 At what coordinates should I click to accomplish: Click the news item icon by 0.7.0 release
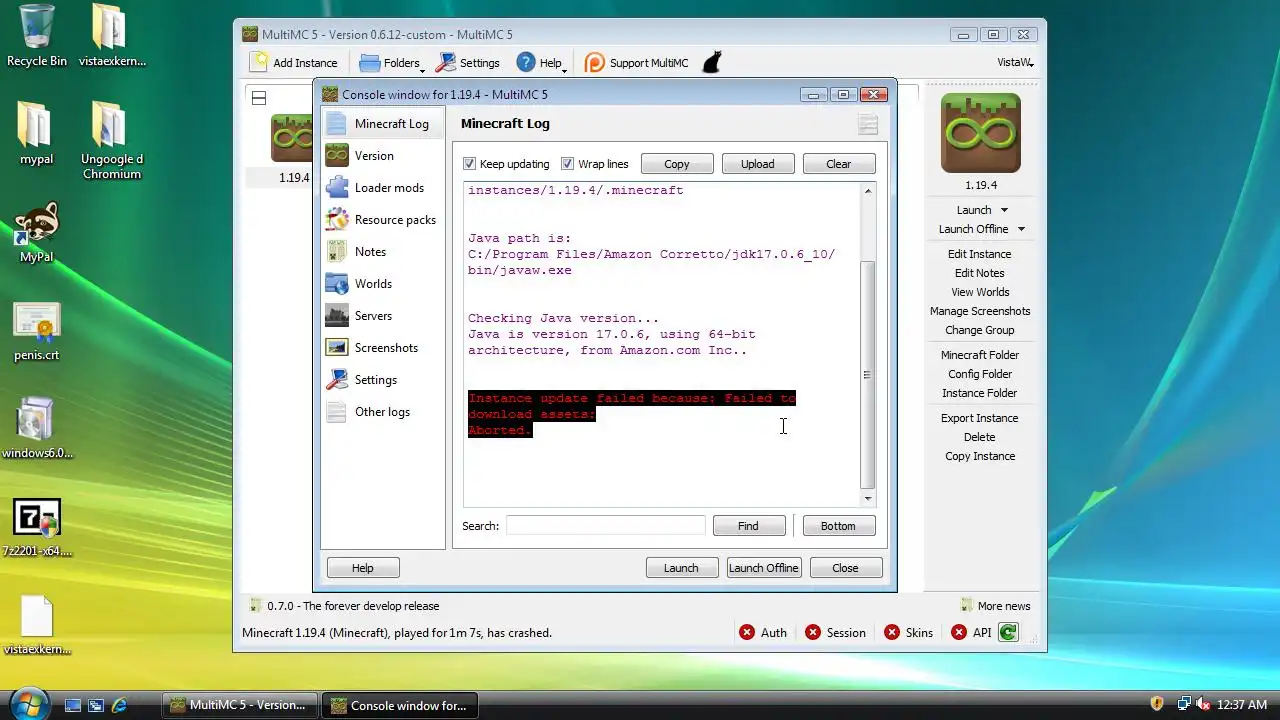pyautogui.click(x=255, y=606)
